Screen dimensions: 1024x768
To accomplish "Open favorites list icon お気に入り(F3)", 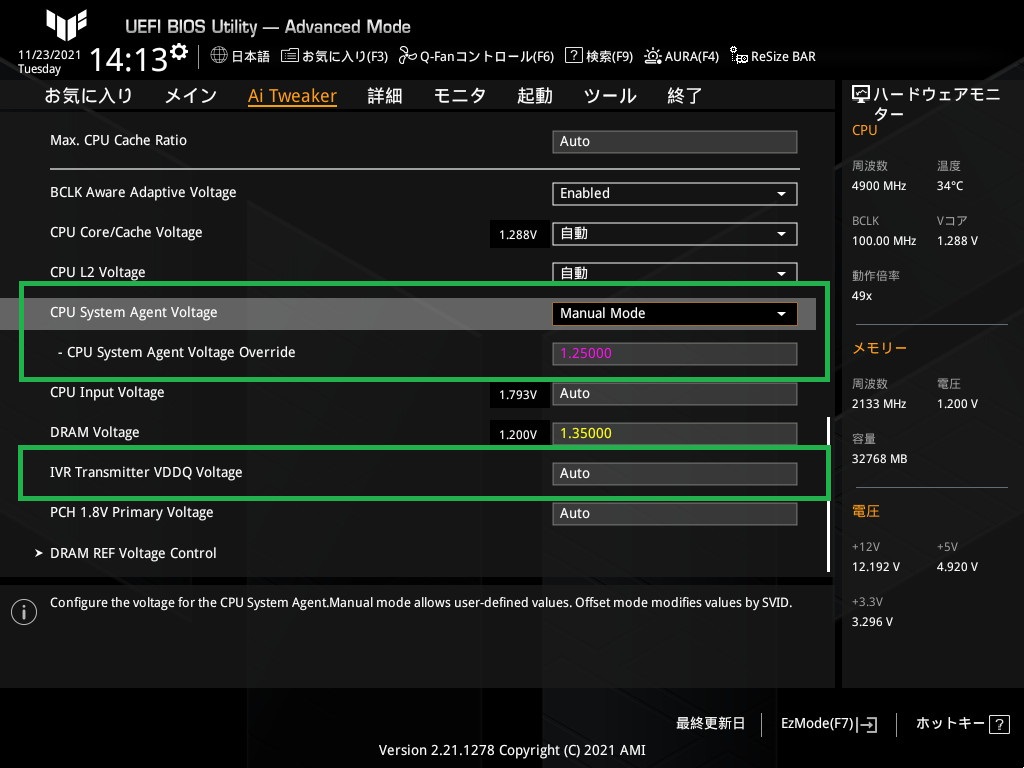I will [x=289, y=56].
